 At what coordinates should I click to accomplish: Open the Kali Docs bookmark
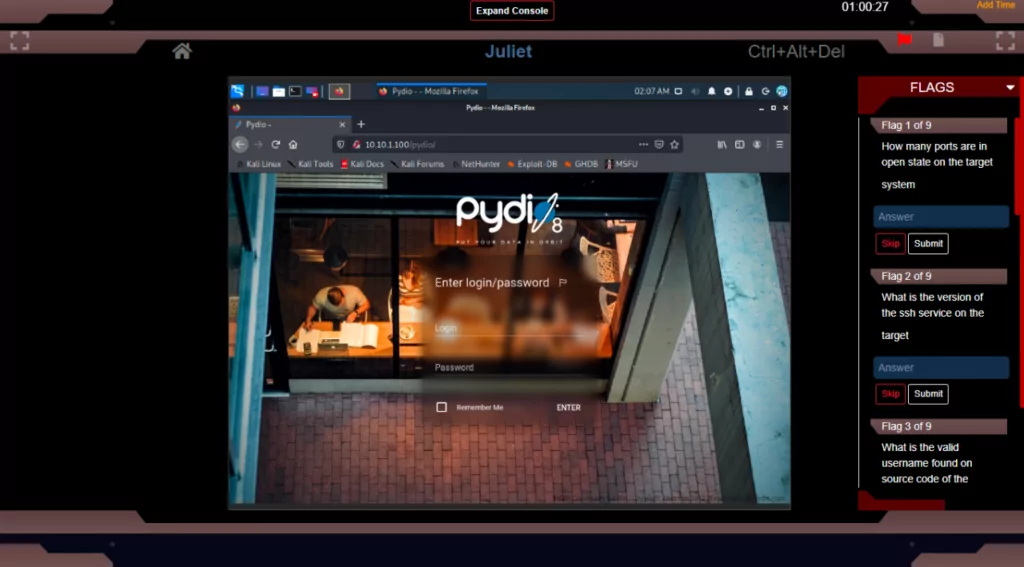coord(362,164)
